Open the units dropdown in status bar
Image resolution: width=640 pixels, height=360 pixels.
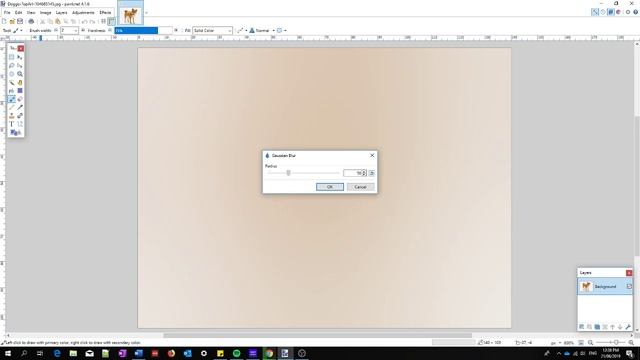(x=556, y=343)
